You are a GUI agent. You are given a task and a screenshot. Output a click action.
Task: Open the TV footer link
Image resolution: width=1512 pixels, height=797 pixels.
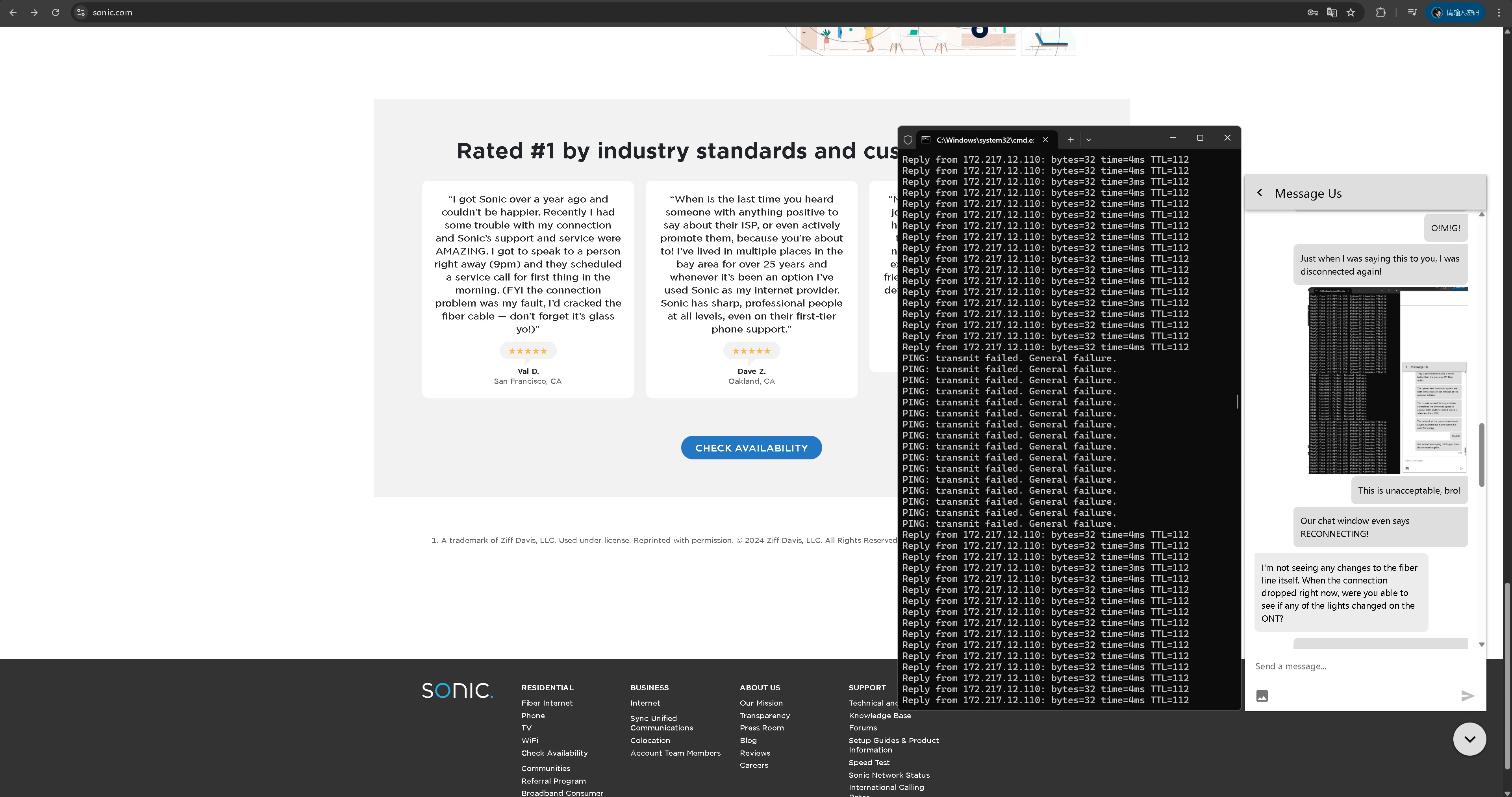coord(526,728)
